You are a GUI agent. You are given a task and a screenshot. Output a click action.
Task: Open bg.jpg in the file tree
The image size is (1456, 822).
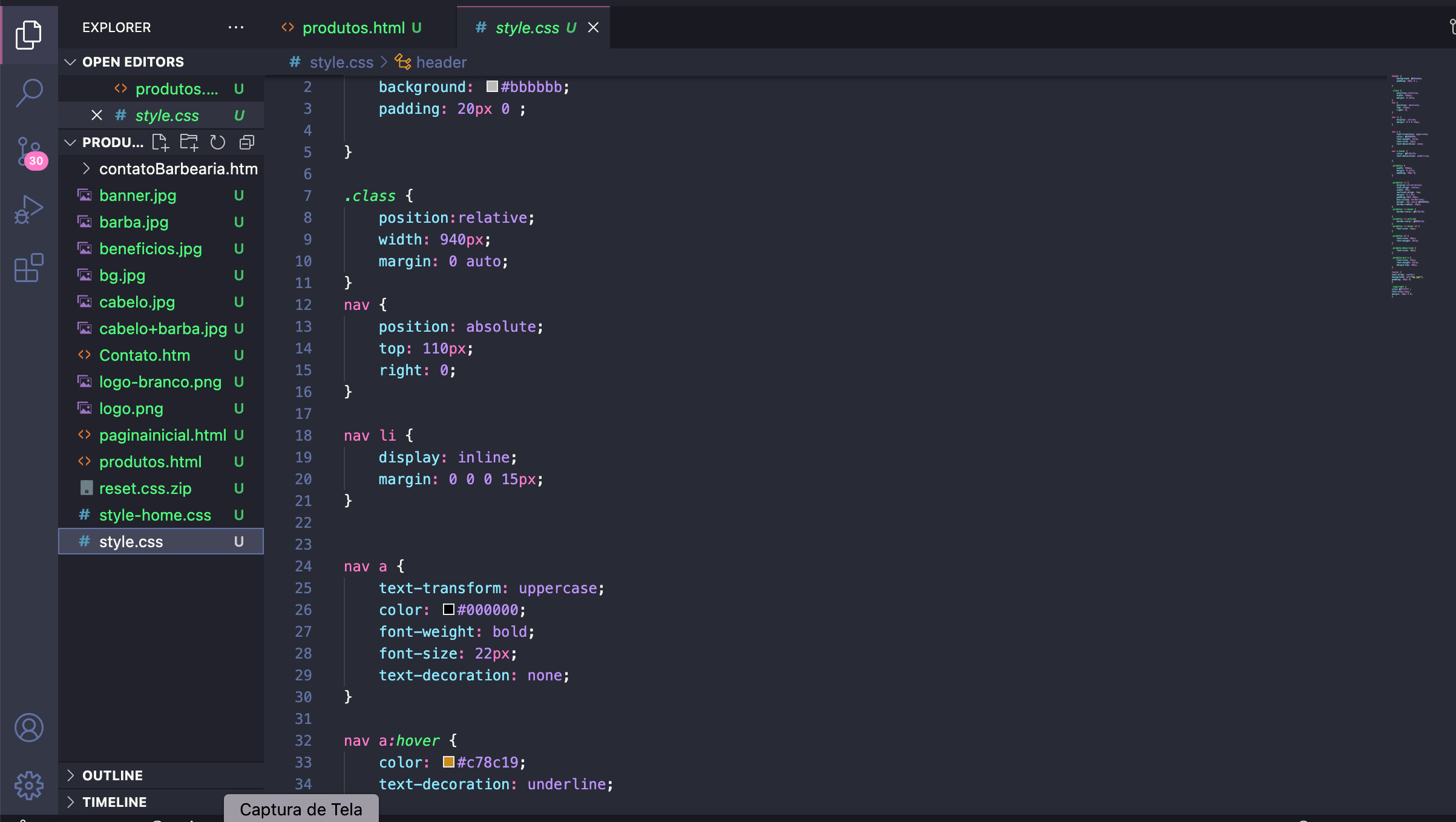tap(161, 275)
